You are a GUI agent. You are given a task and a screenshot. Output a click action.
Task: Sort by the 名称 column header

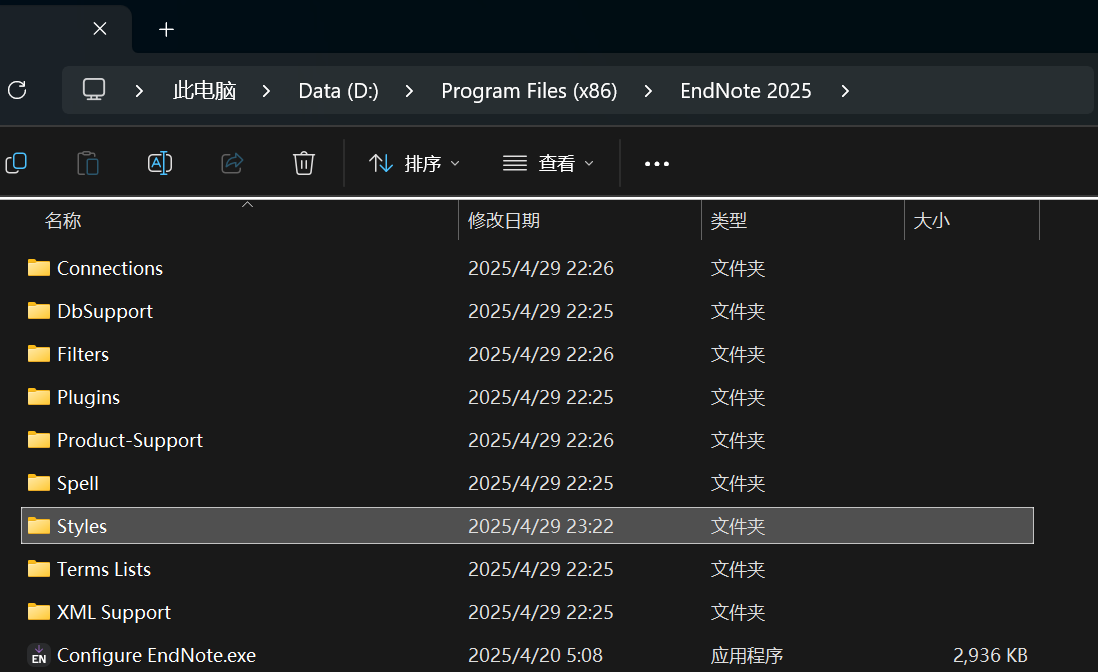coord(63,221)
